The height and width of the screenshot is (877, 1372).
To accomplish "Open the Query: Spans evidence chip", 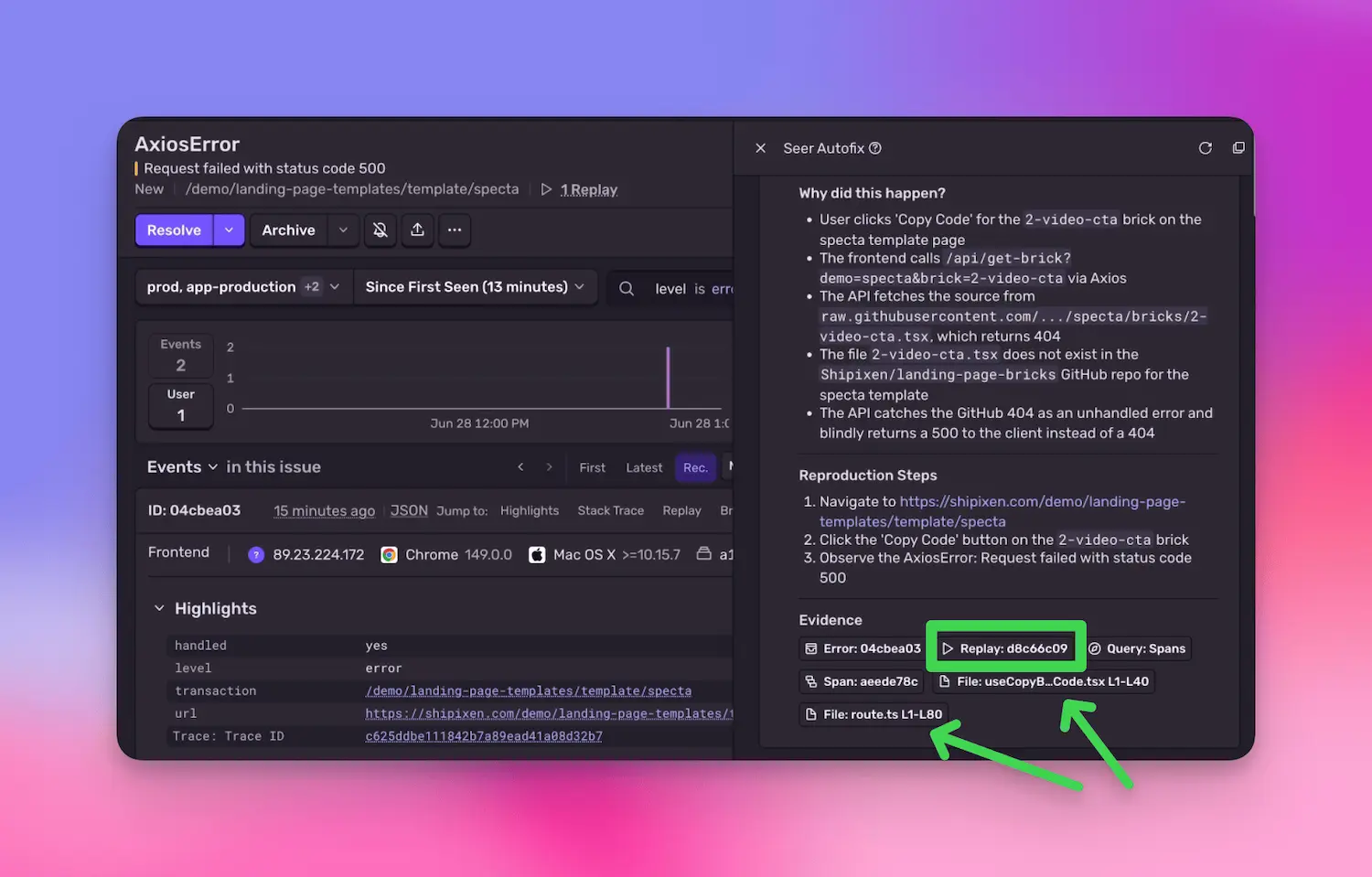I will pyautogui.click(x=1137, y=648).
